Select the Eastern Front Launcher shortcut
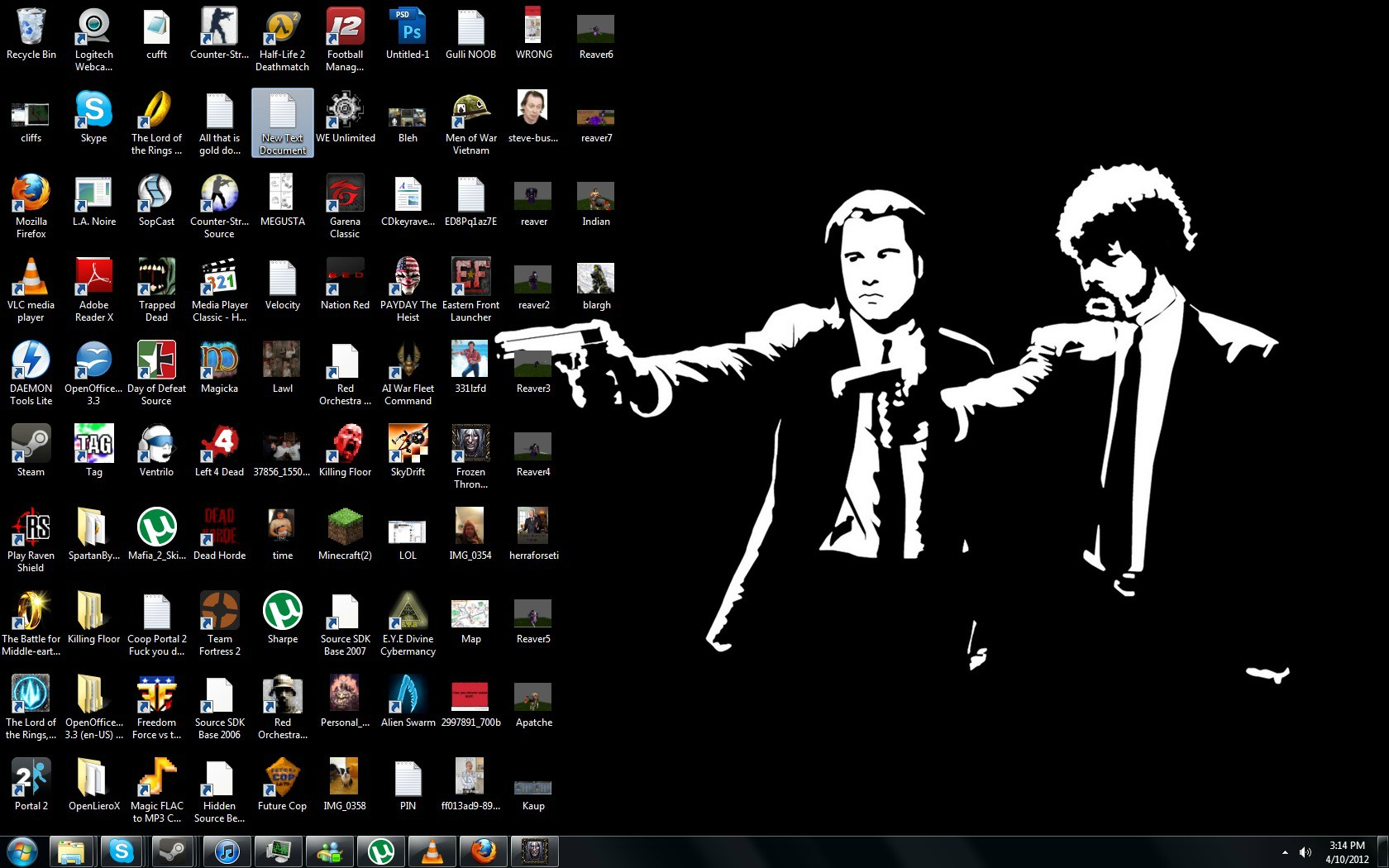Screen dimensions: 1389x868 [x=470, y=290]
